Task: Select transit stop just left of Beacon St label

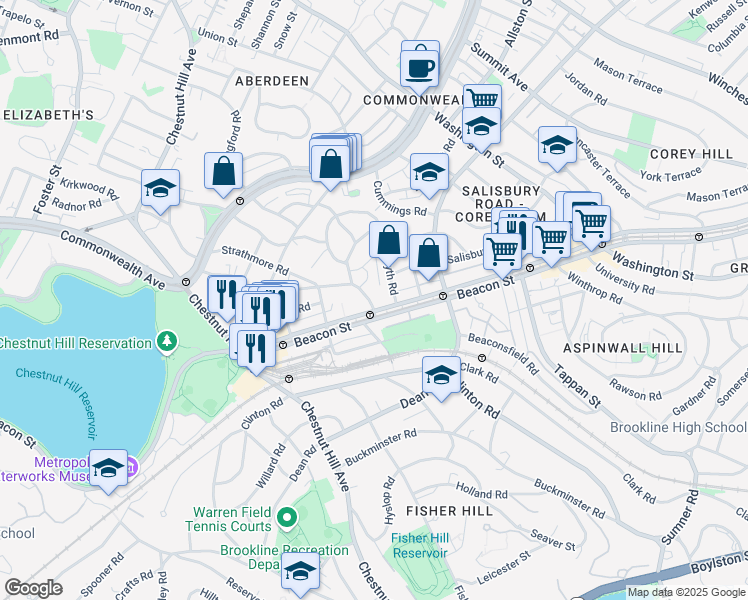Action: click(283, 345)
